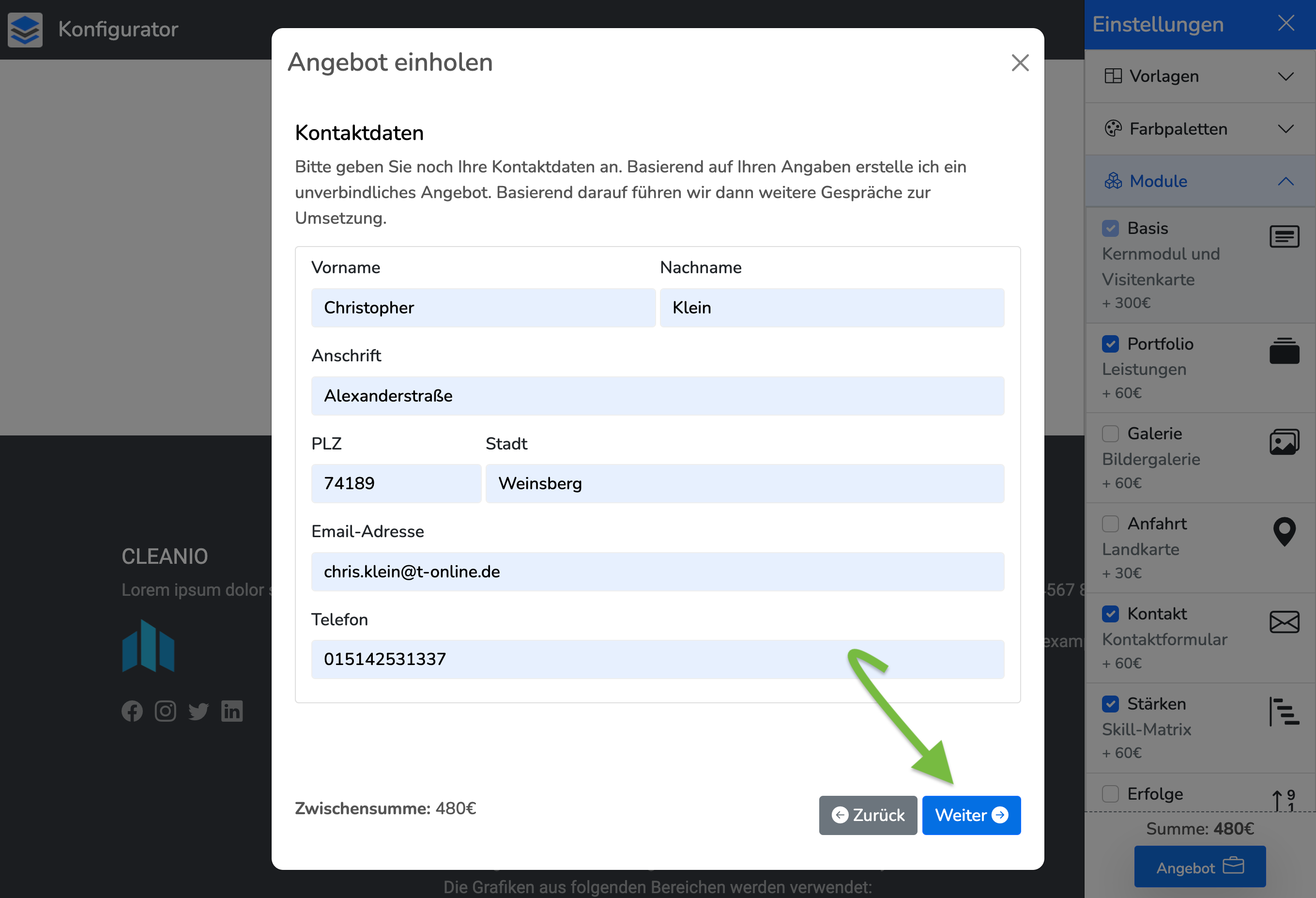Click into the Telefon input field

(x=657, y=659)
